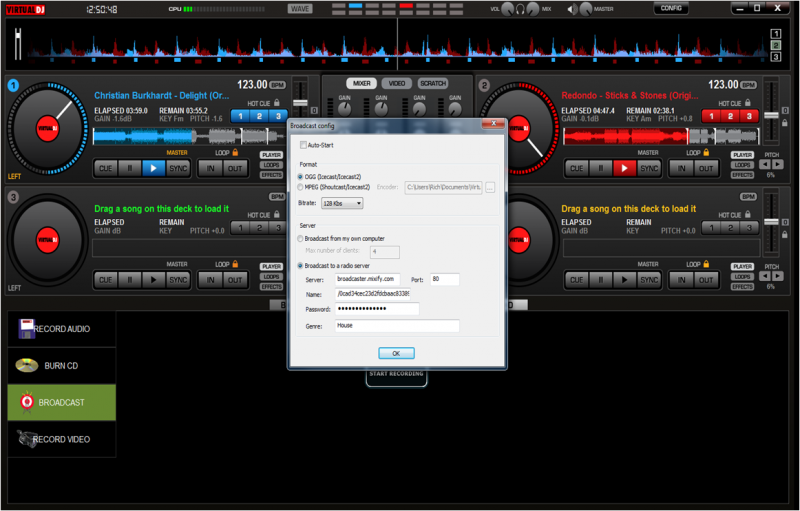
Task: Click the hot cue lock icon on deck 1
Action: [275, 103]
